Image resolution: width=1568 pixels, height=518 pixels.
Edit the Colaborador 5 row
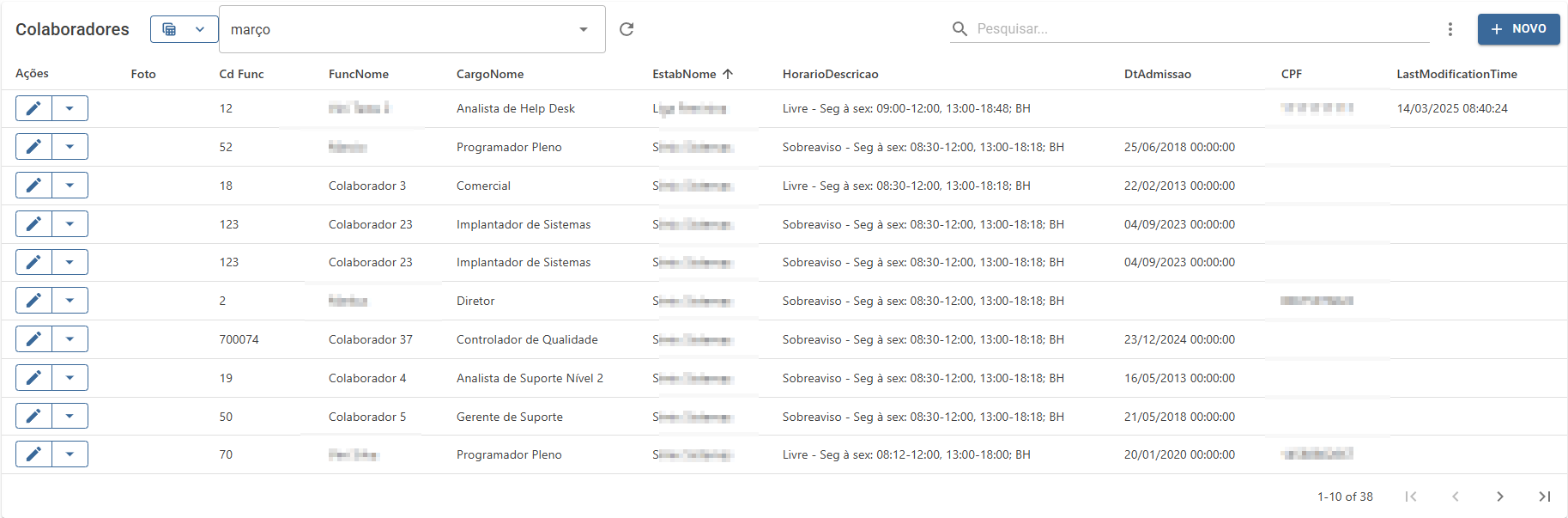point(33,417)
